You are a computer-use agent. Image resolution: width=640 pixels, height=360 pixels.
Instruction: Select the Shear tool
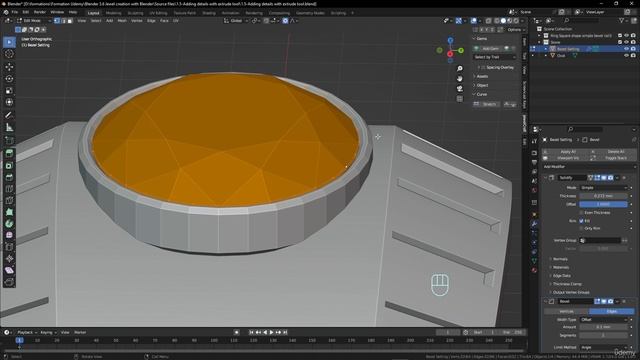click(9, 270)
